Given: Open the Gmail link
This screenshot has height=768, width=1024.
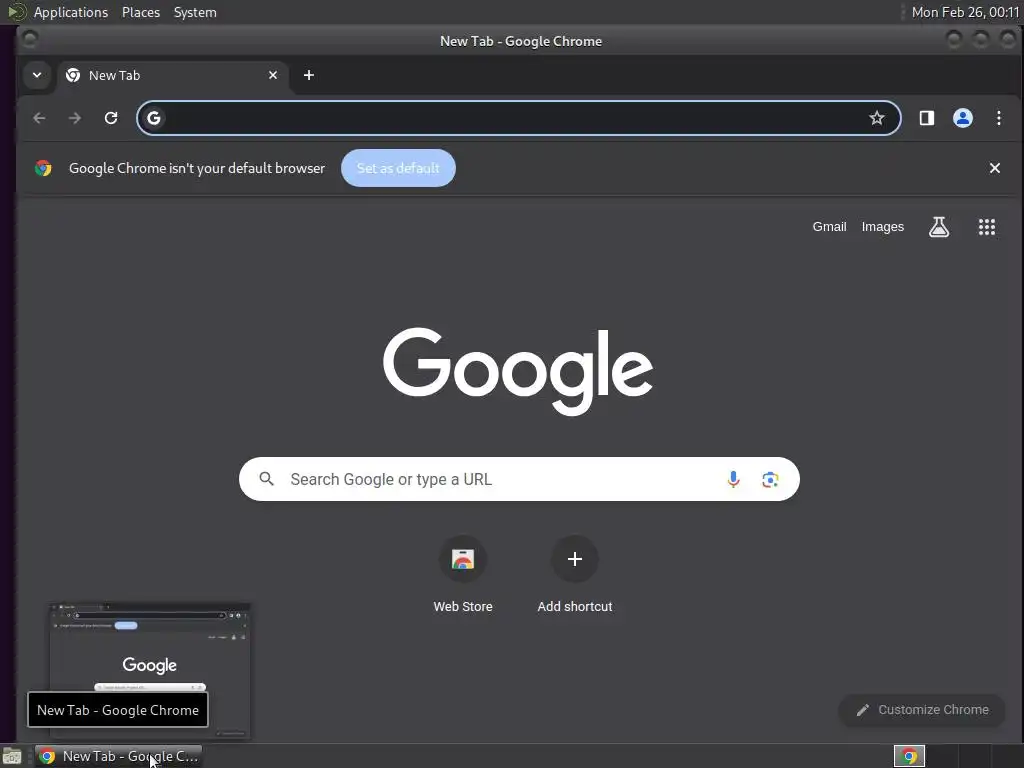Looking at the screenshot, I should (x=829, y=227).
